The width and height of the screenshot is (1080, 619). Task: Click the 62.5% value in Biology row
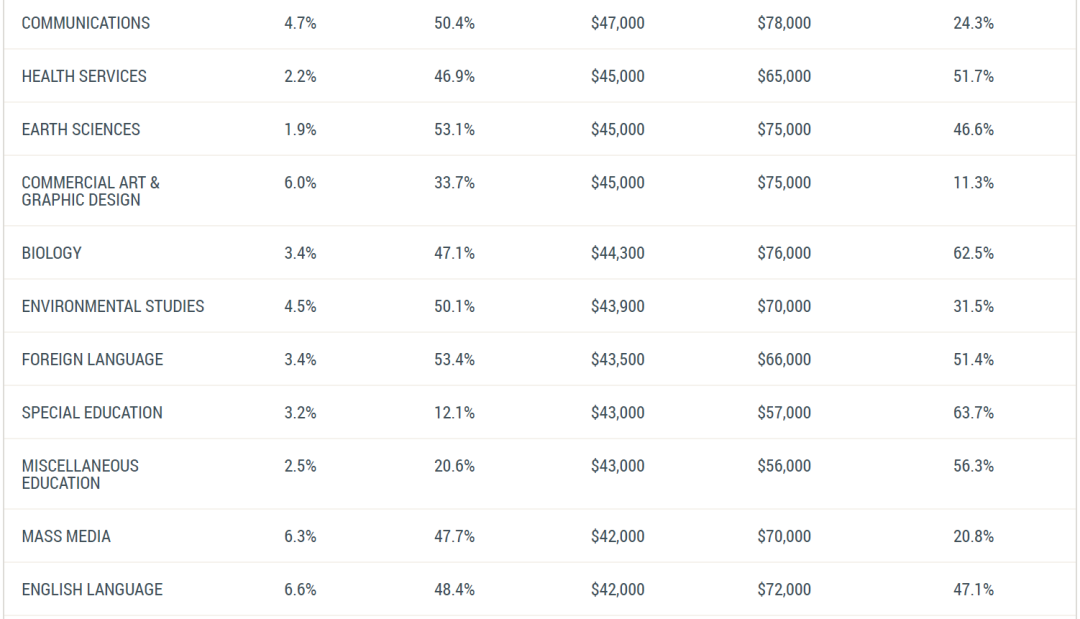click(973, 253)
